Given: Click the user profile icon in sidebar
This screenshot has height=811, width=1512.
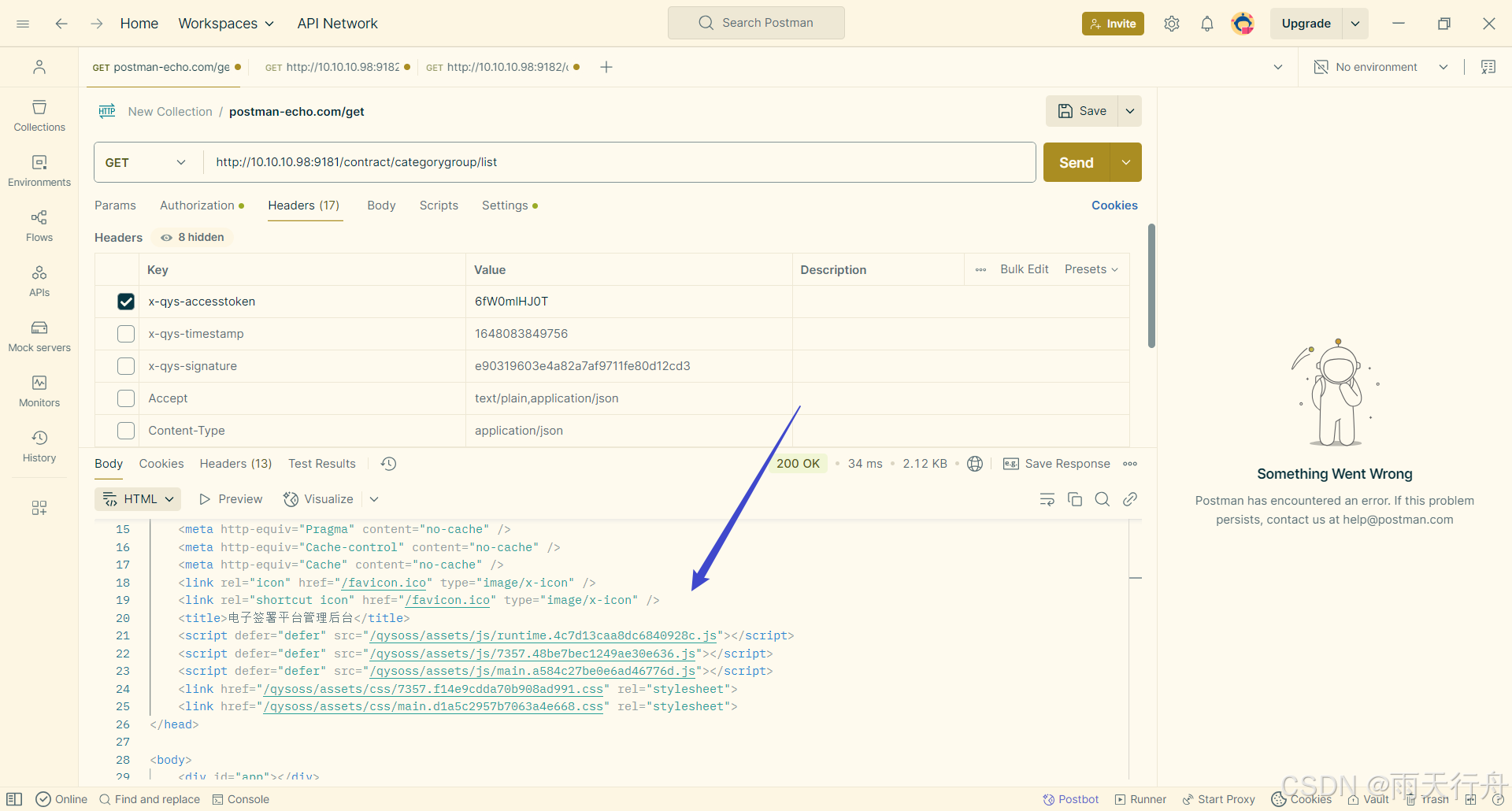Looking at the screenshot, I should 39,67.
